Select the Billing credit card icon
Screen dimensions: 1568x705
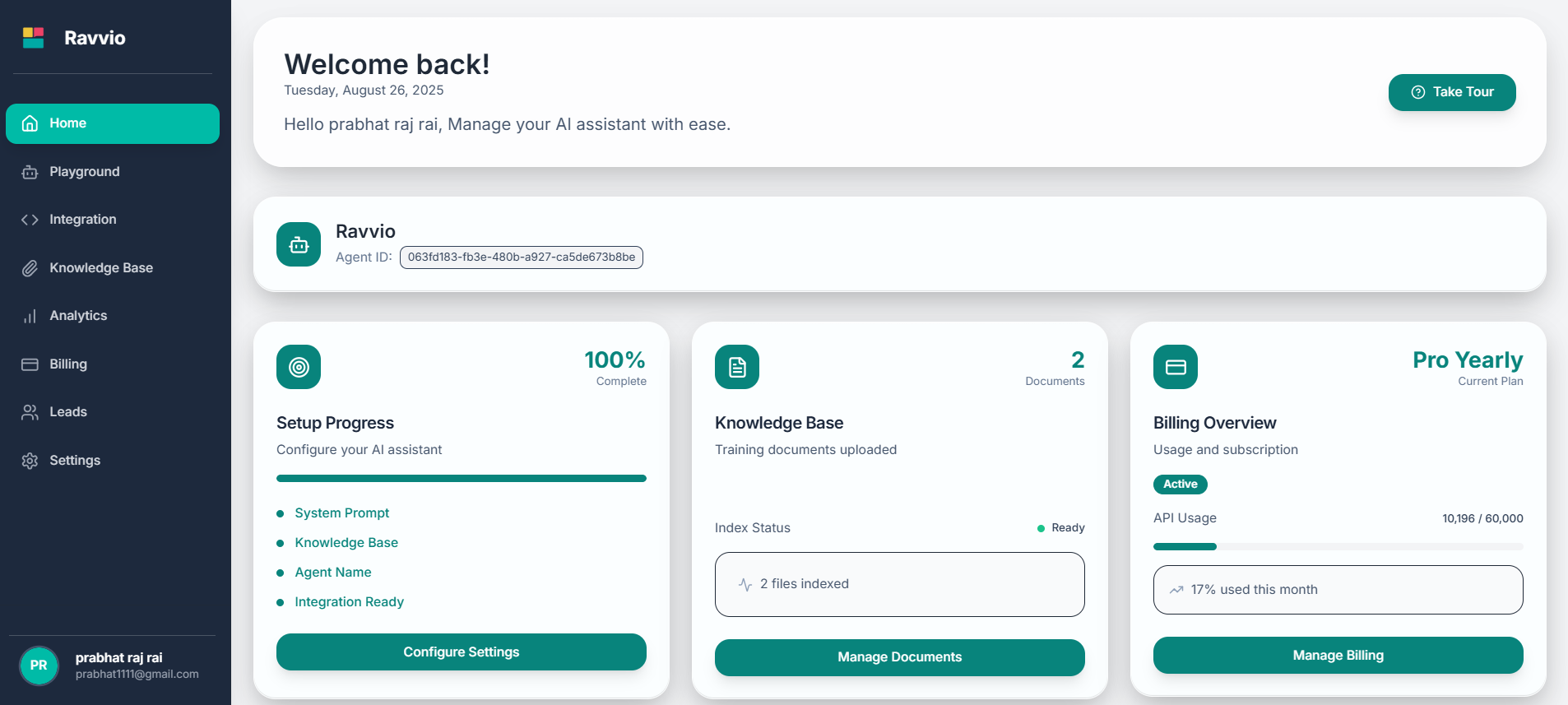[x=30, y=364]
